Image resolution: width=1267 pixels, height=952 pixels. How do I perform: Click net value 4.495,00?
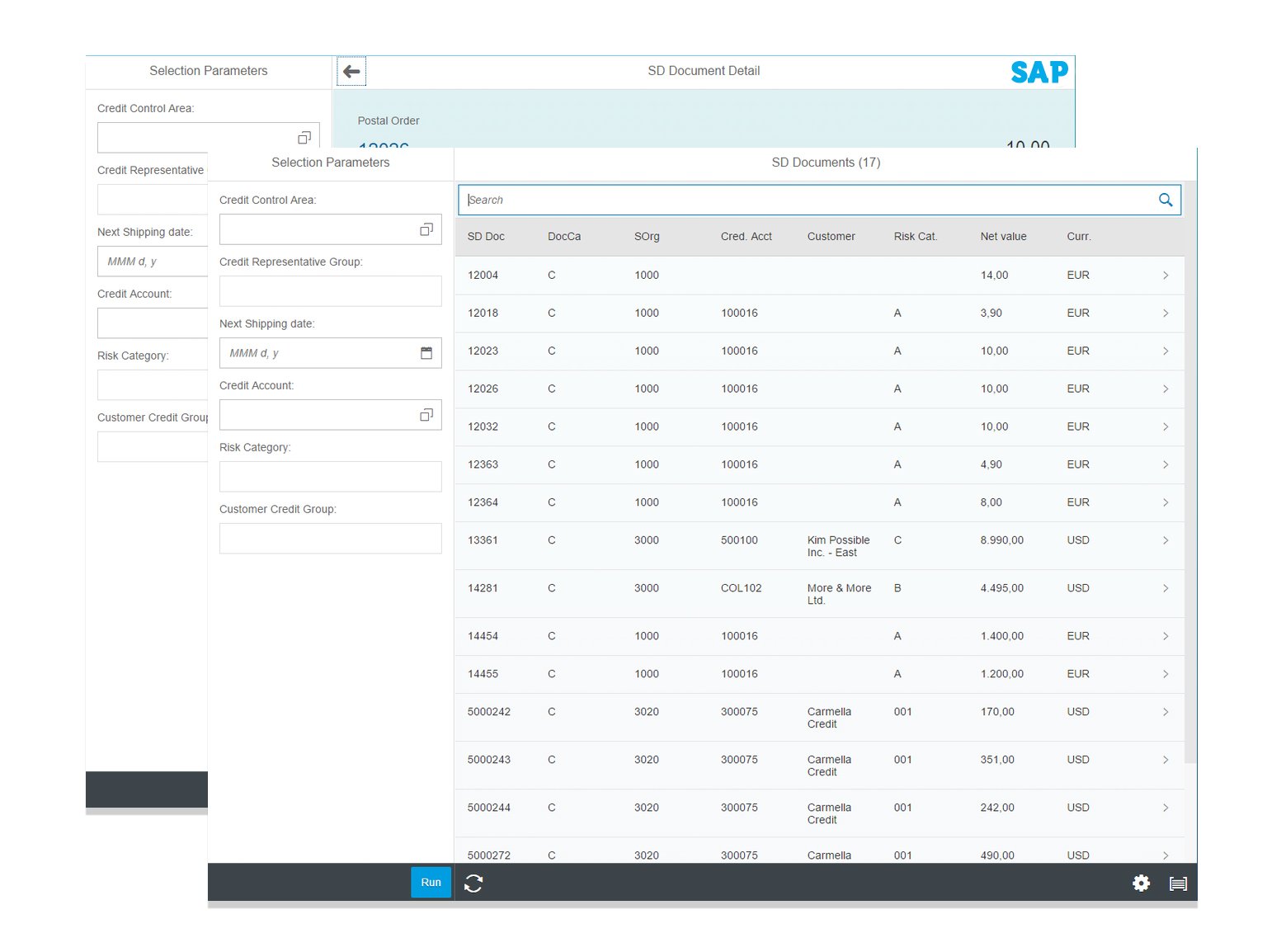1001,589
